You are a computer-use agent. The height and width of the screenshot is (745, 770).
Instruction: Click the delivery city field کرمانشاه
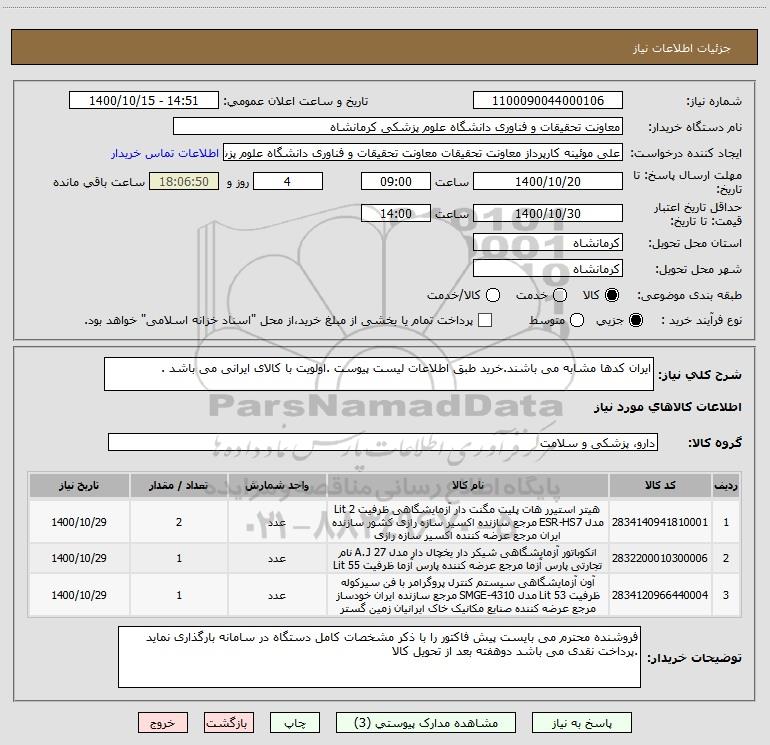(x=548, y=269)
